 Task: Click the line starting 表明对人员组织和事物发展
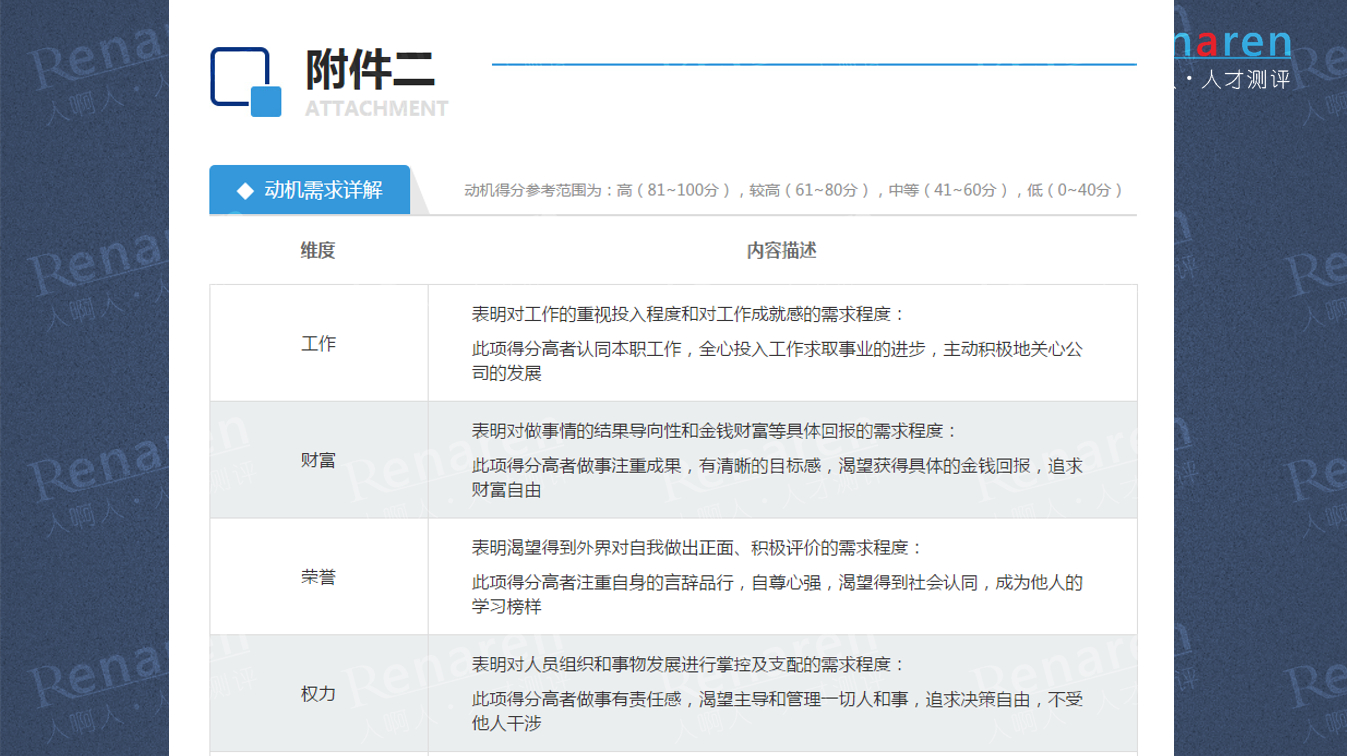(x=688, y=664)
